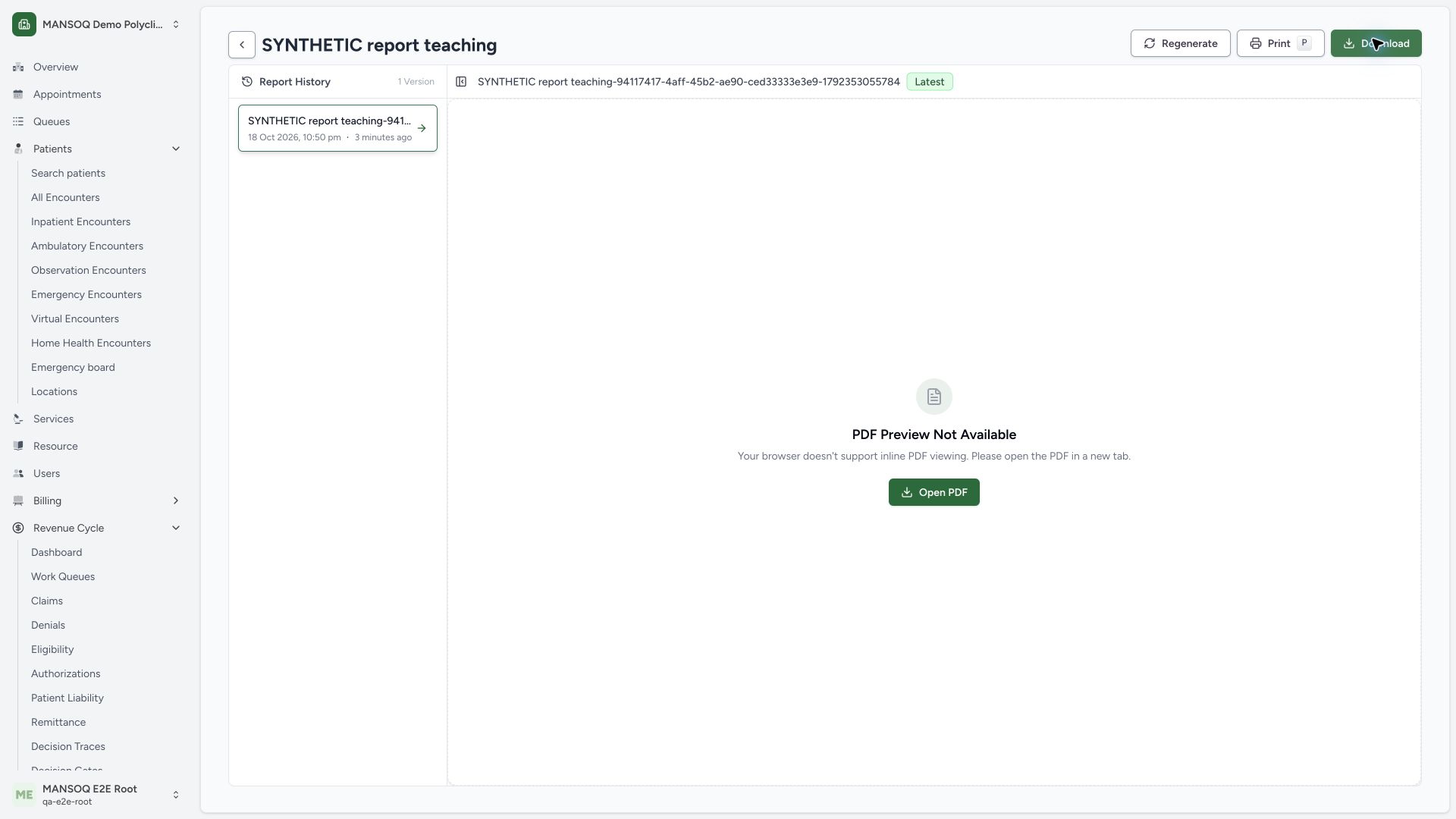Open Claims page
Image resolution: width=1456 pixels, height=819 pixels.
[x=47, y=601]
